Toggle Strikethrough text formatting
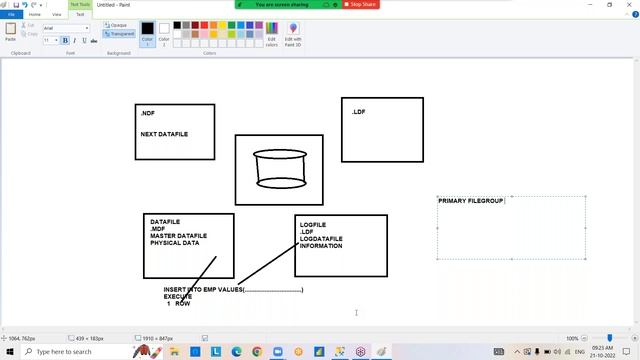 click(94, 40)
